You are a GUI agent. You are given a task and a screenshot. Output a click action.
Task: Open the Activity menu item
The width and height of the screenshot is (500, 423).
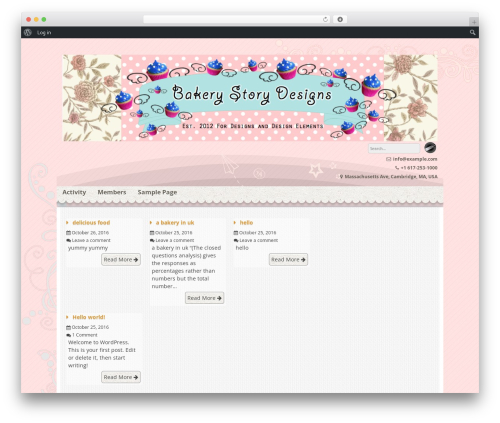tap(74, 192)
